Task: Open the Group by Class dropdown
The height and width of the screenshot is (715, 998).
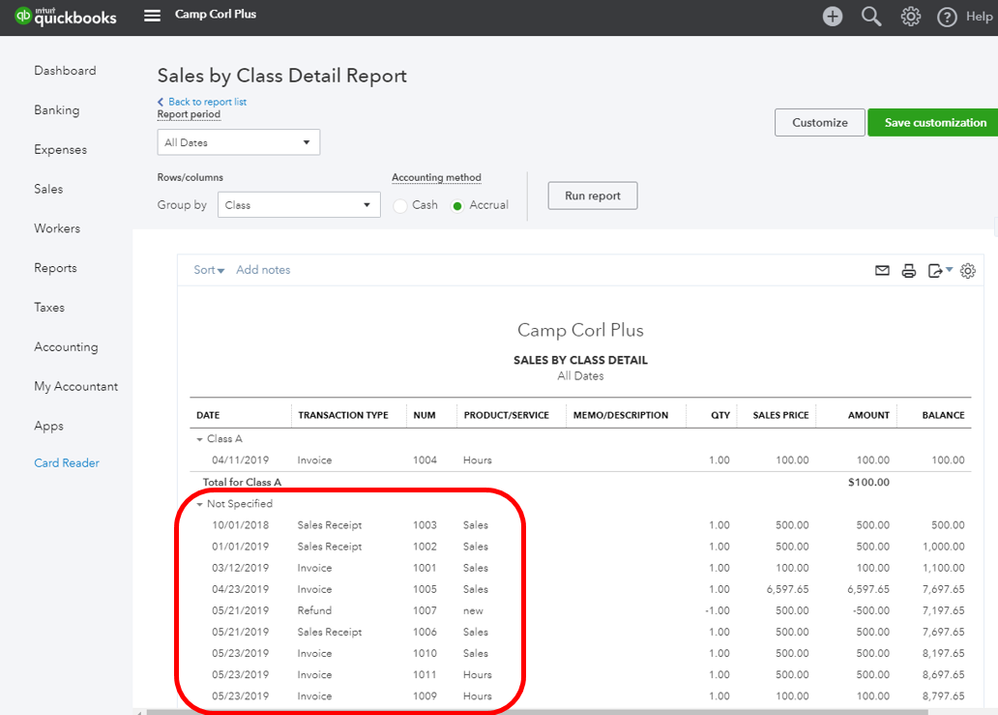Action: 299,205
